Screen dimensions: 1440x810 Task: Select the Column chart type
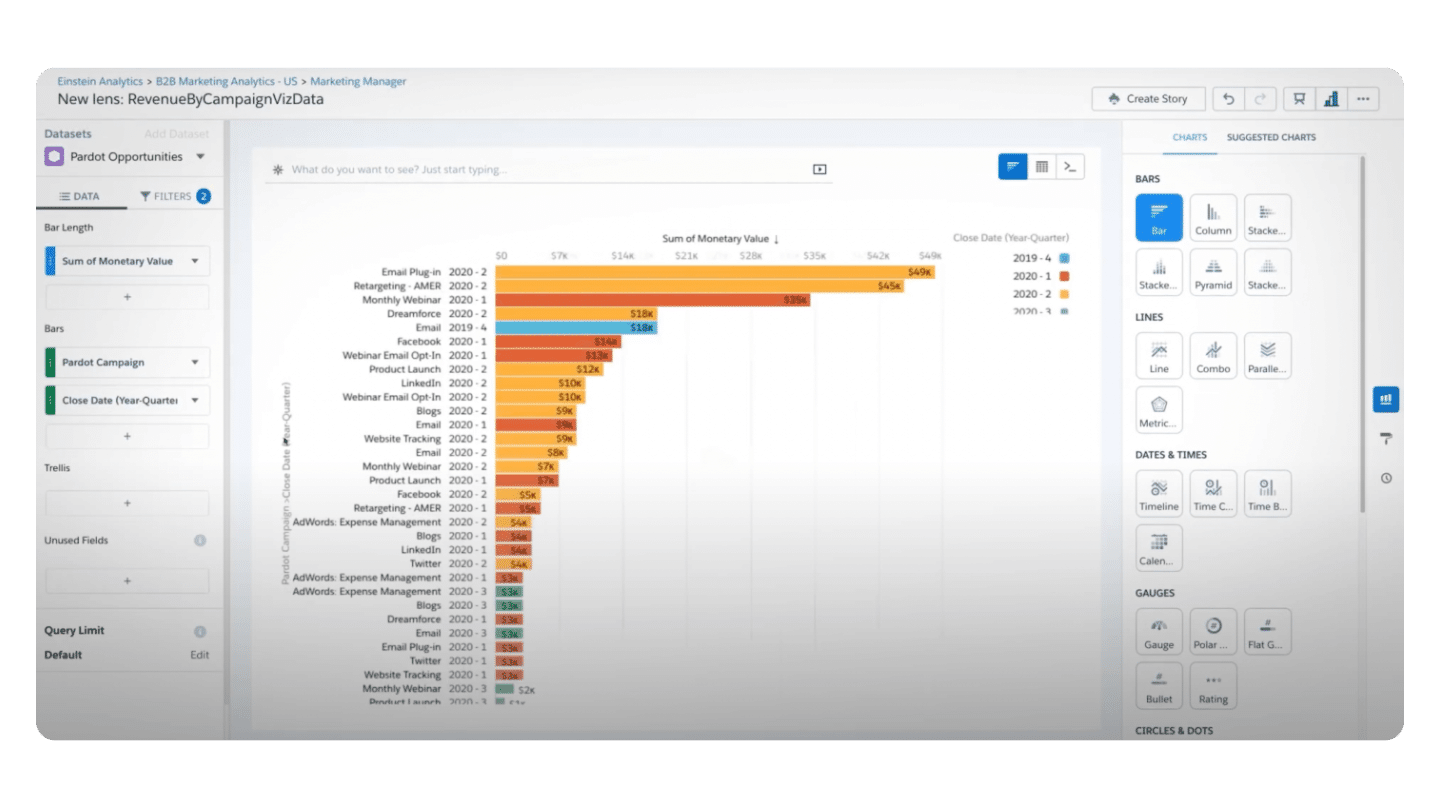click(1213, 218)
